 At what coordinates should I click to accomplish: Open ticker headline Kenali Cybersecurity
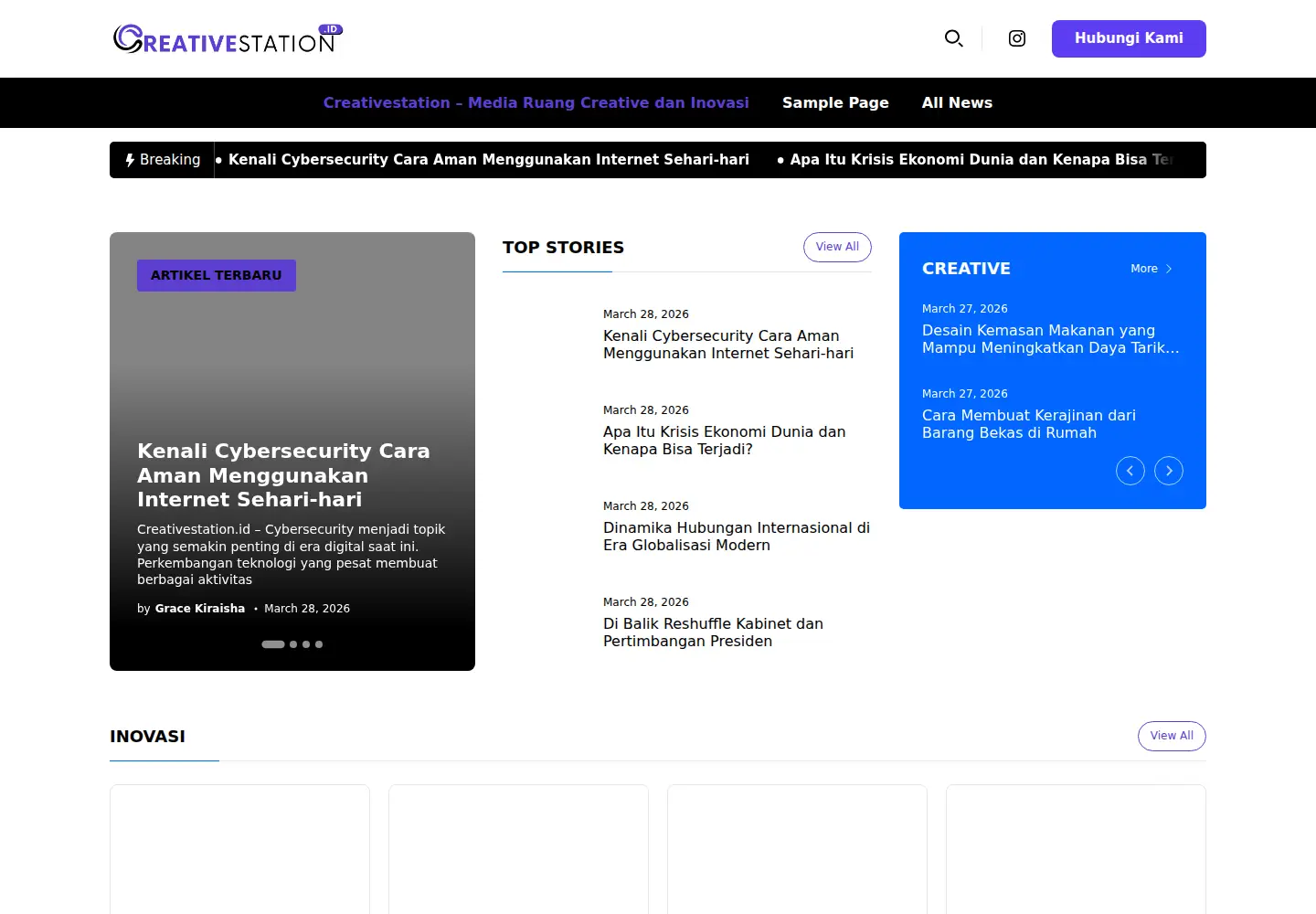tap(489, 160)
